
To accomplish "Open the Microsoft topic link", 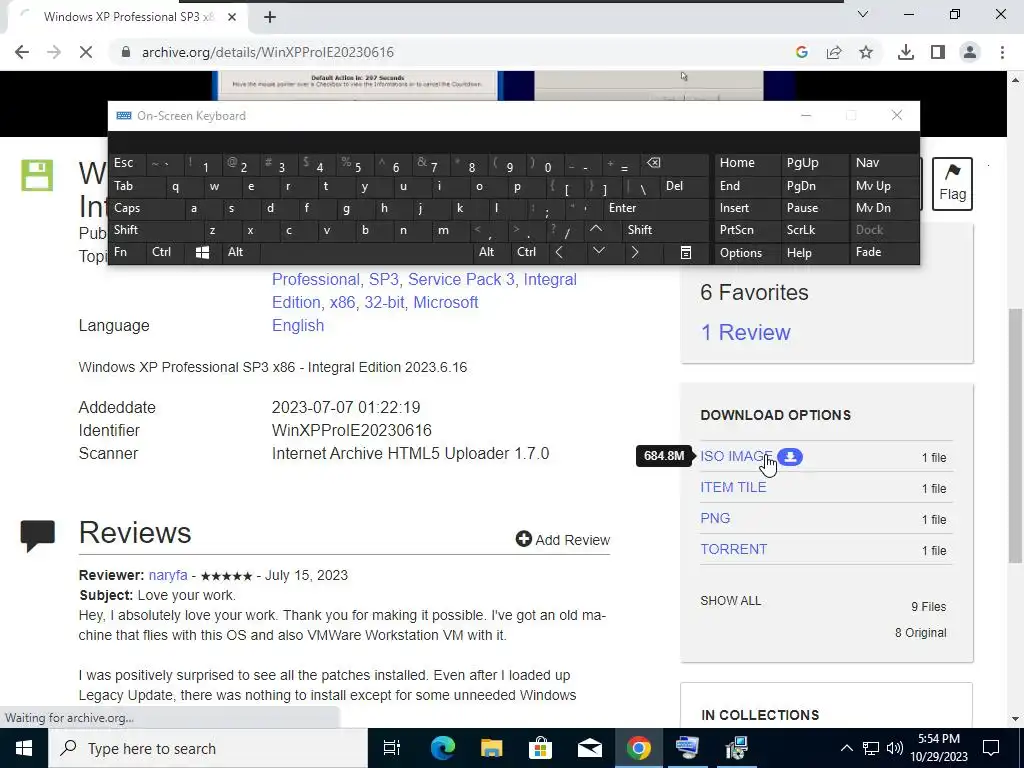I will [446, 302].
